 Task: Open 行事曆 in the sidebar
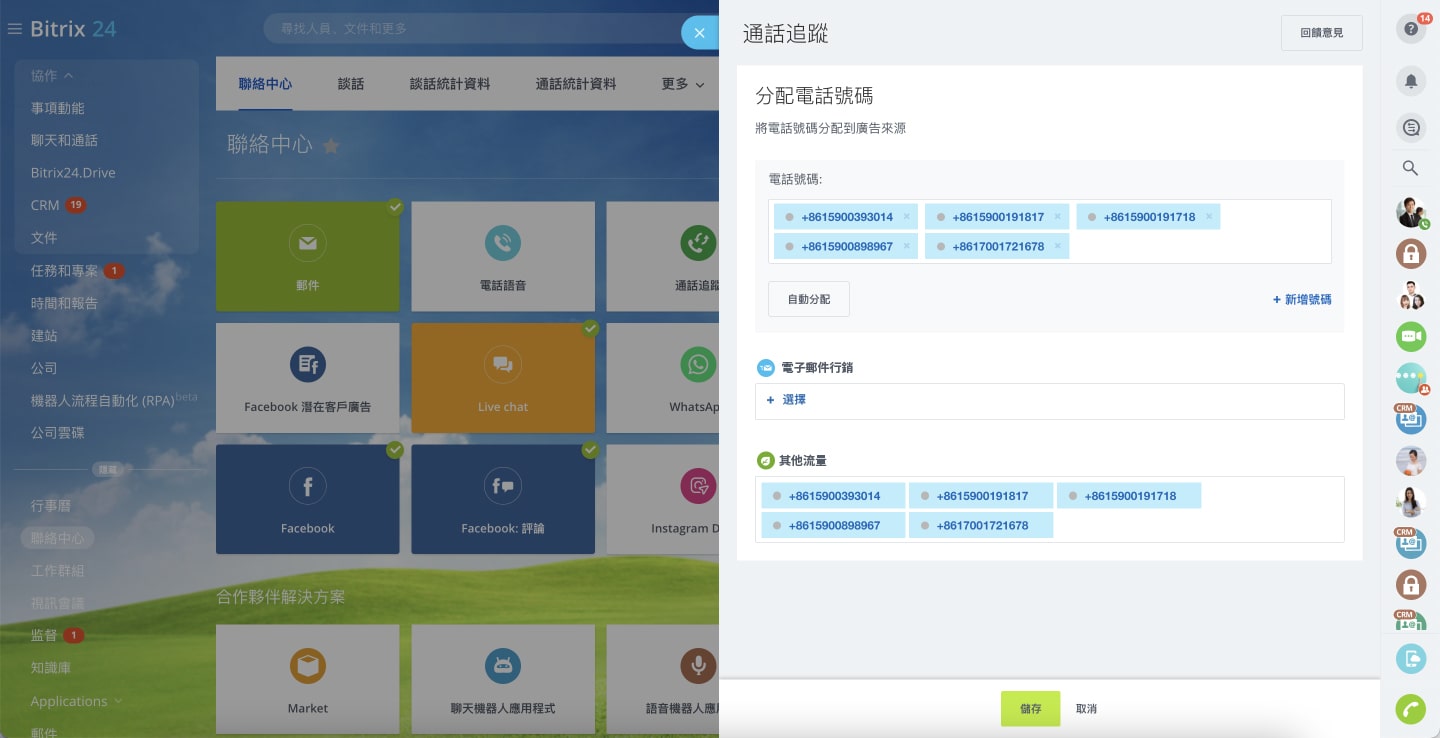click(51, 506)
